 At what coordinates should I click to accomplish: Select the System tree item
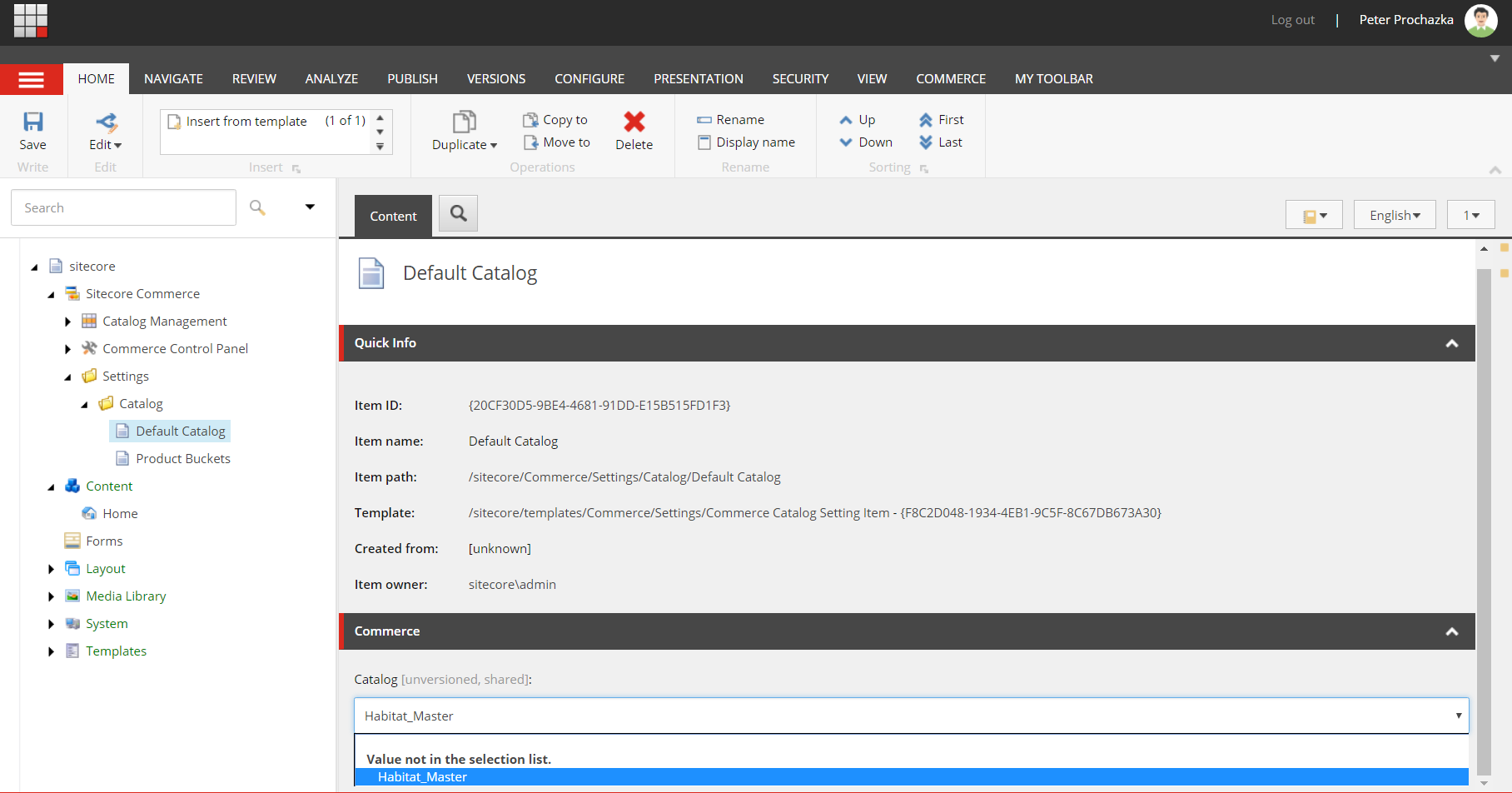pos(107,624)
